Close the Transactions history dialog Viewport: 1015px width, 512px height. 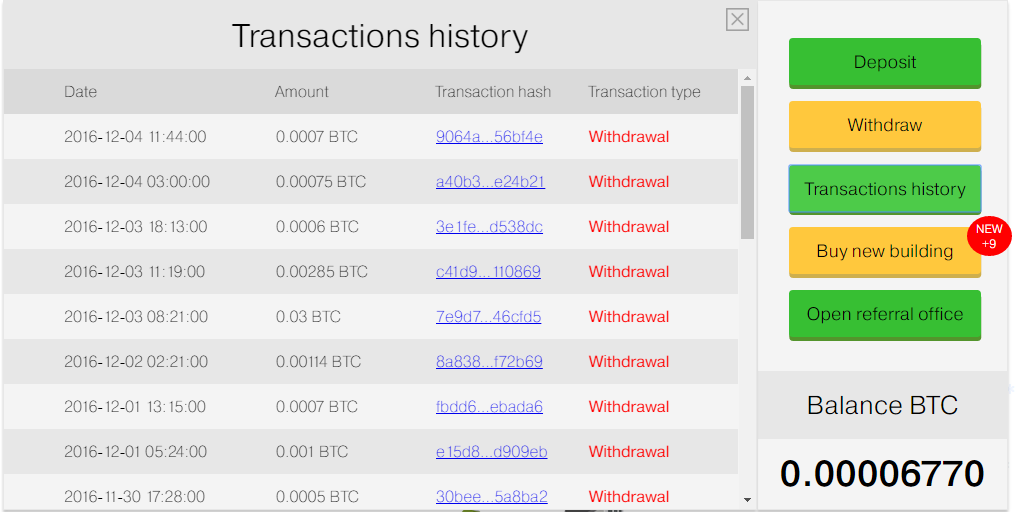click(737, 20)
